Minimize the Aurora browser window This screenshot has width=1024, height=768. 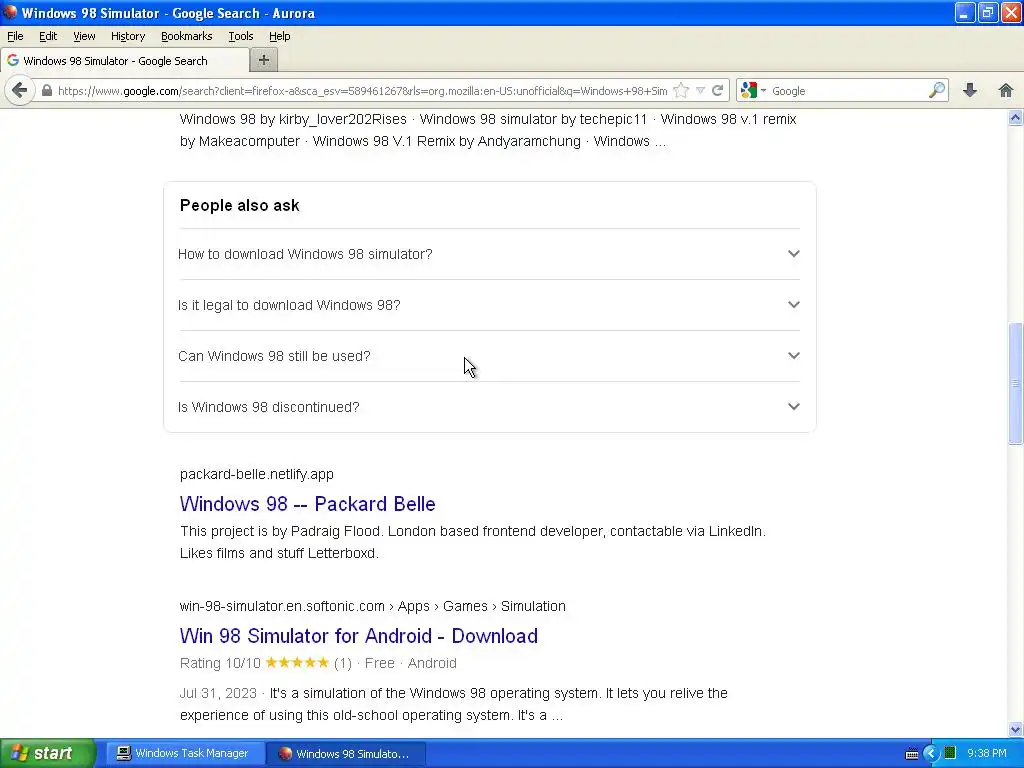pos(964,12)
